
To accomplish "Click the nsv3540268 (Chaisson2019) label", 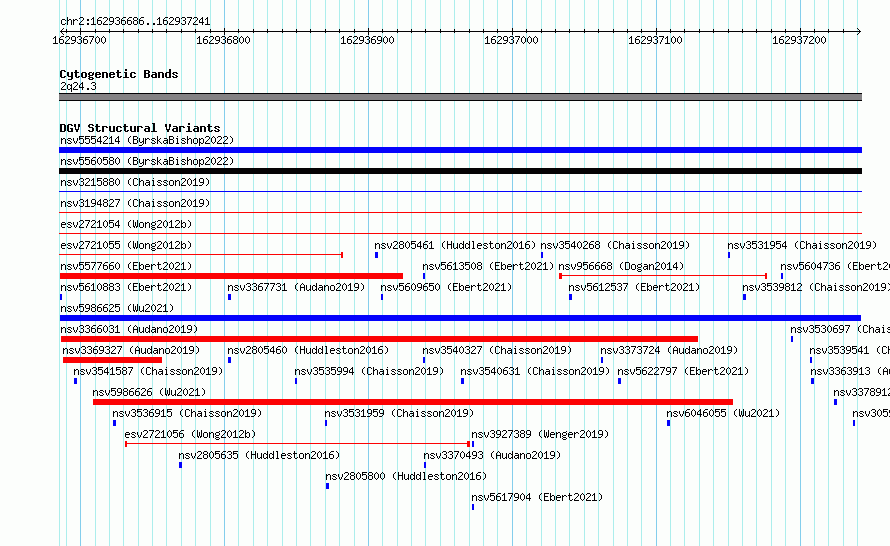I will [615, 245].
